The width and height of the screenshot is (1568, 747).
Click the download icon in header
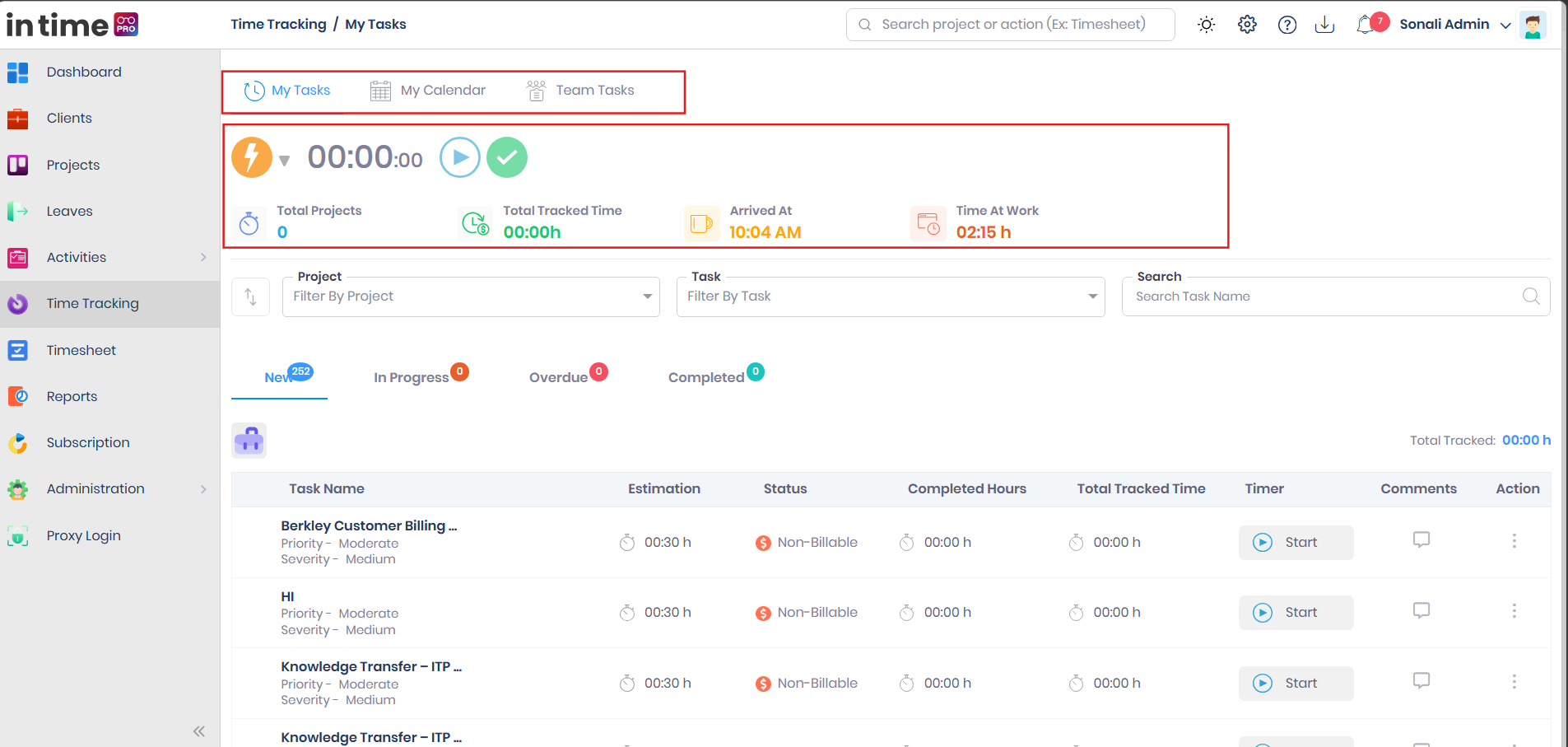[x=1324, y=25]
